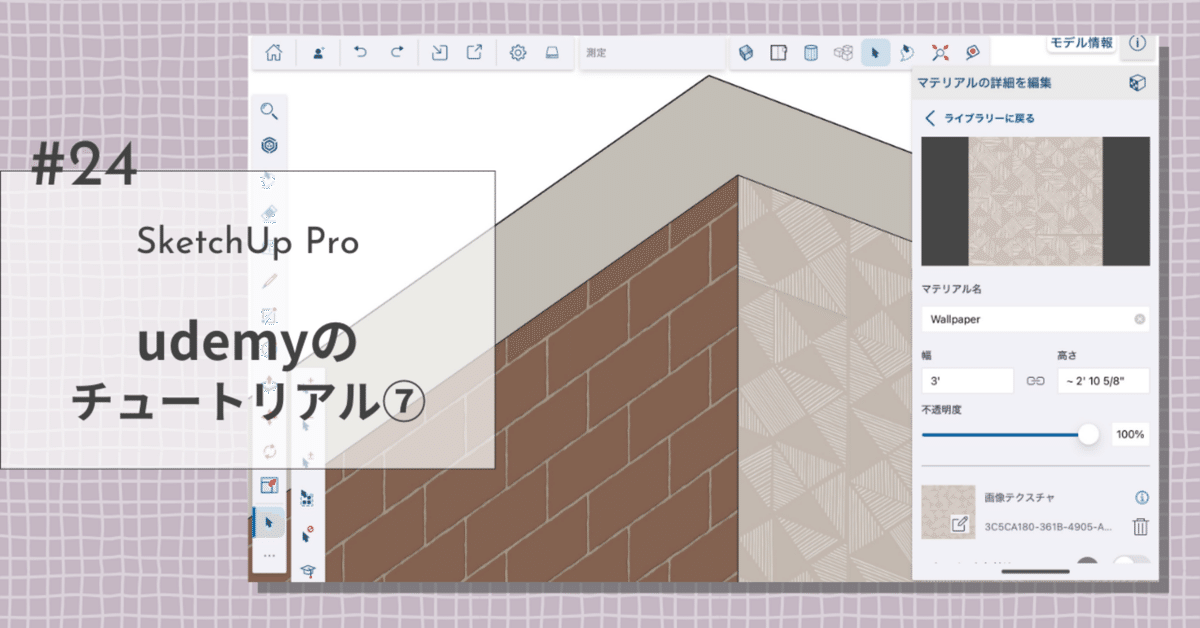Redo the last action
This screenshot has width=1200, height=628.
pyautogui.click(x=397, y=53)
